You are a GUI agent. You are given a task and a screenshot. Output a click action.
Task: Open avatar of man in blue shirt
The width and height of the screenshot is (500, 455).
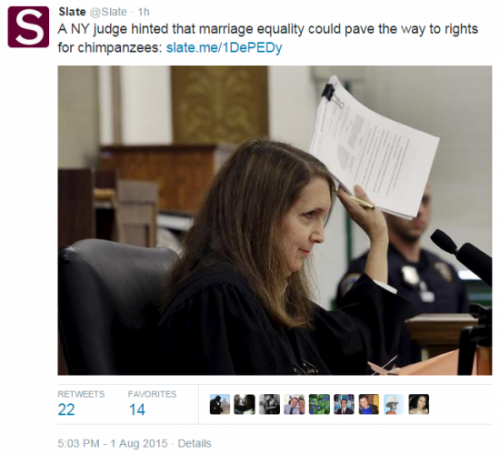(369, 404)
